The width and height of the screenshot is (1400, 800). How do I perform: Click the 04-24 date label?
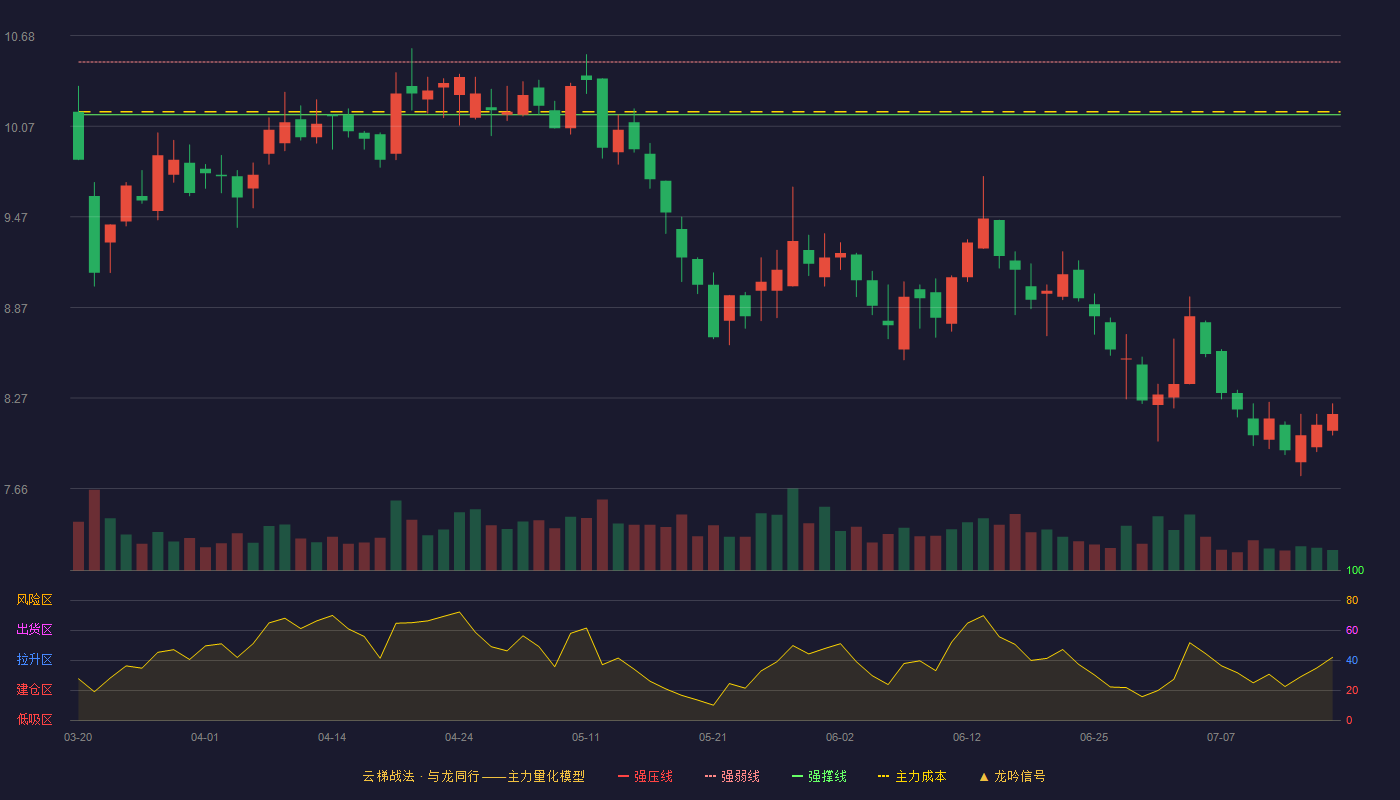click(459, 737)
